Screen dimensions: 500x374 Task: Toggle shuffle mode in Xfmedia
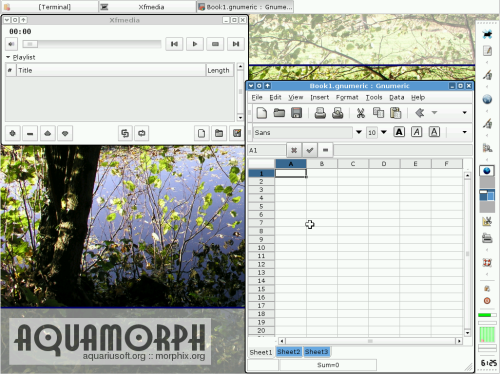click(125, 134)
